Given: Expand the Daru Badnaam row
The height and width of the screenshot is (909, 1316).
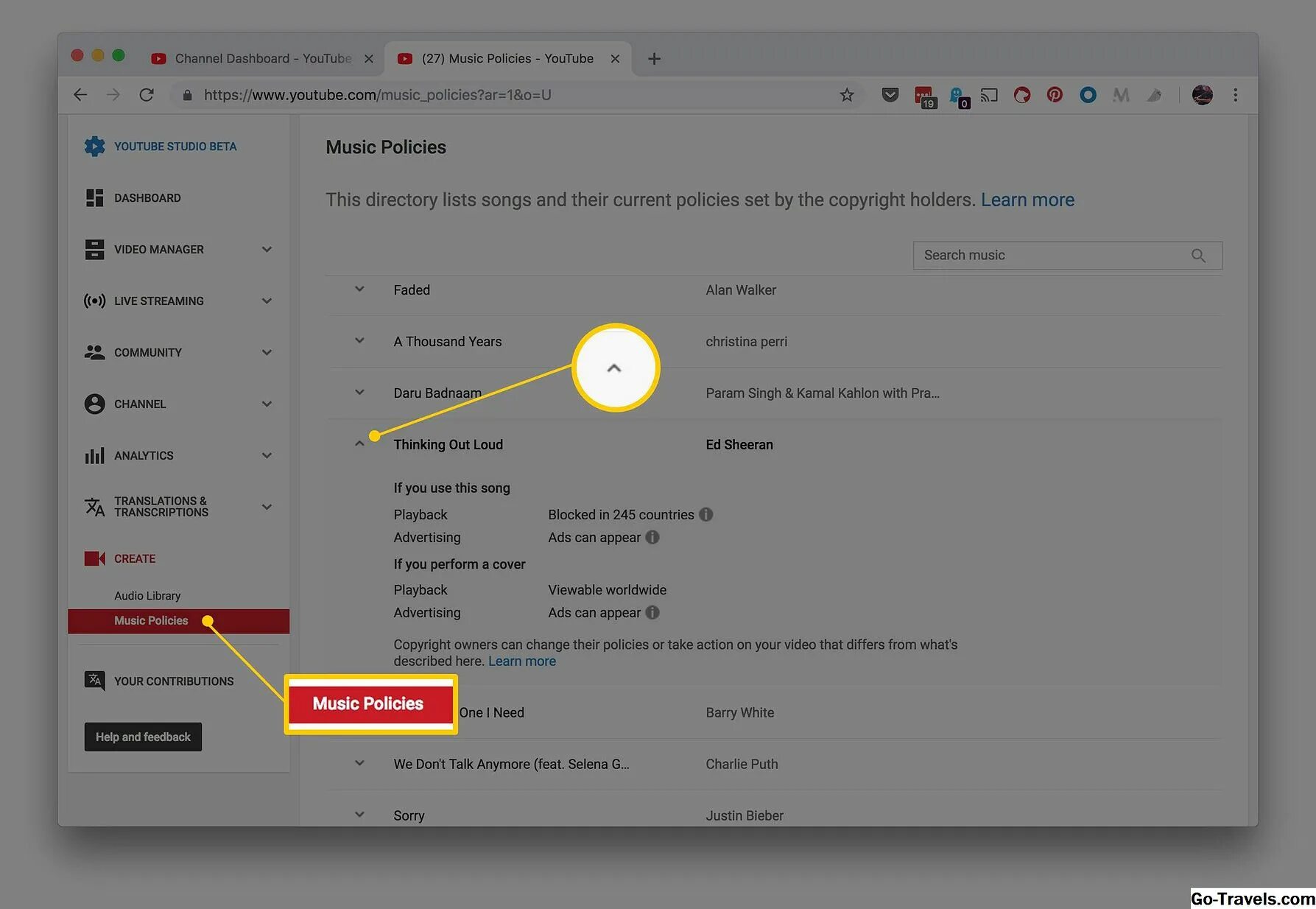Looking at the screenshot, I should click(x=359, y=392).
